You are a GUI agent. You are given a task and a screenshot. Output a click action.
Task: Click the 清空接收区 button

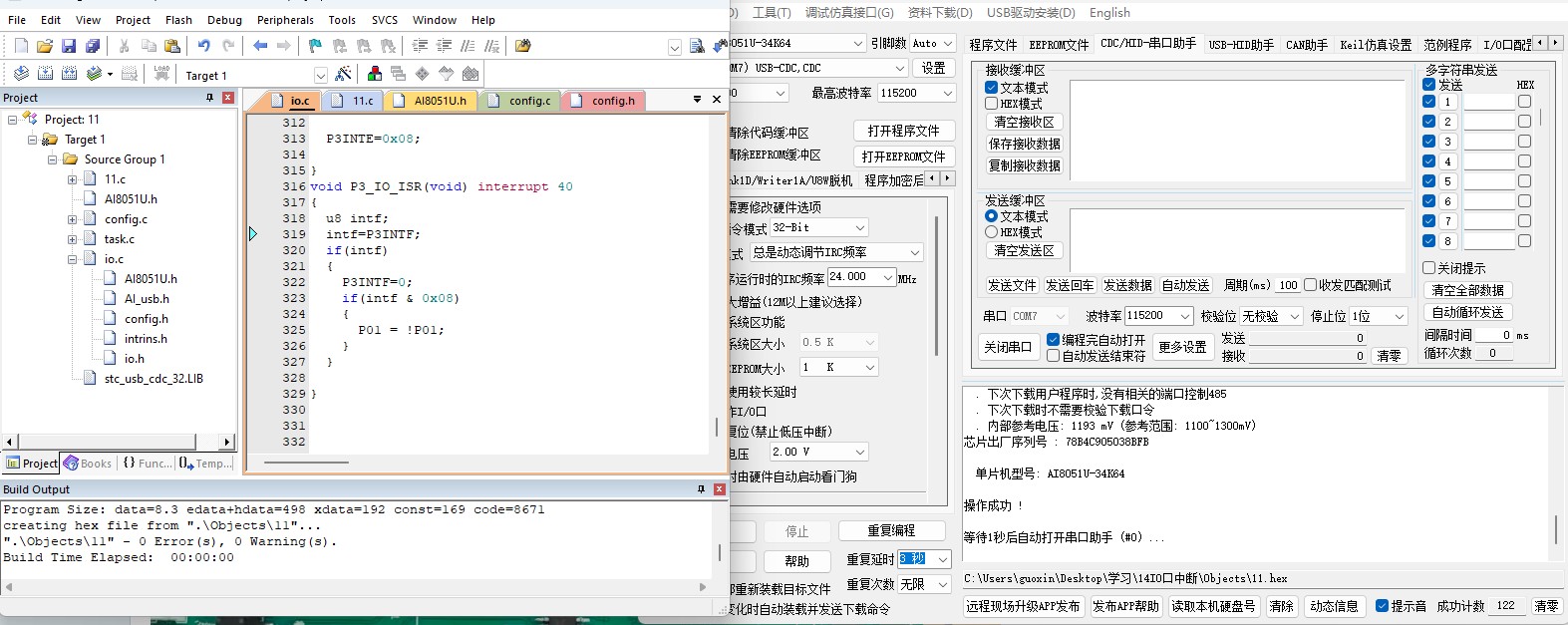click(x=1024, y=122)
